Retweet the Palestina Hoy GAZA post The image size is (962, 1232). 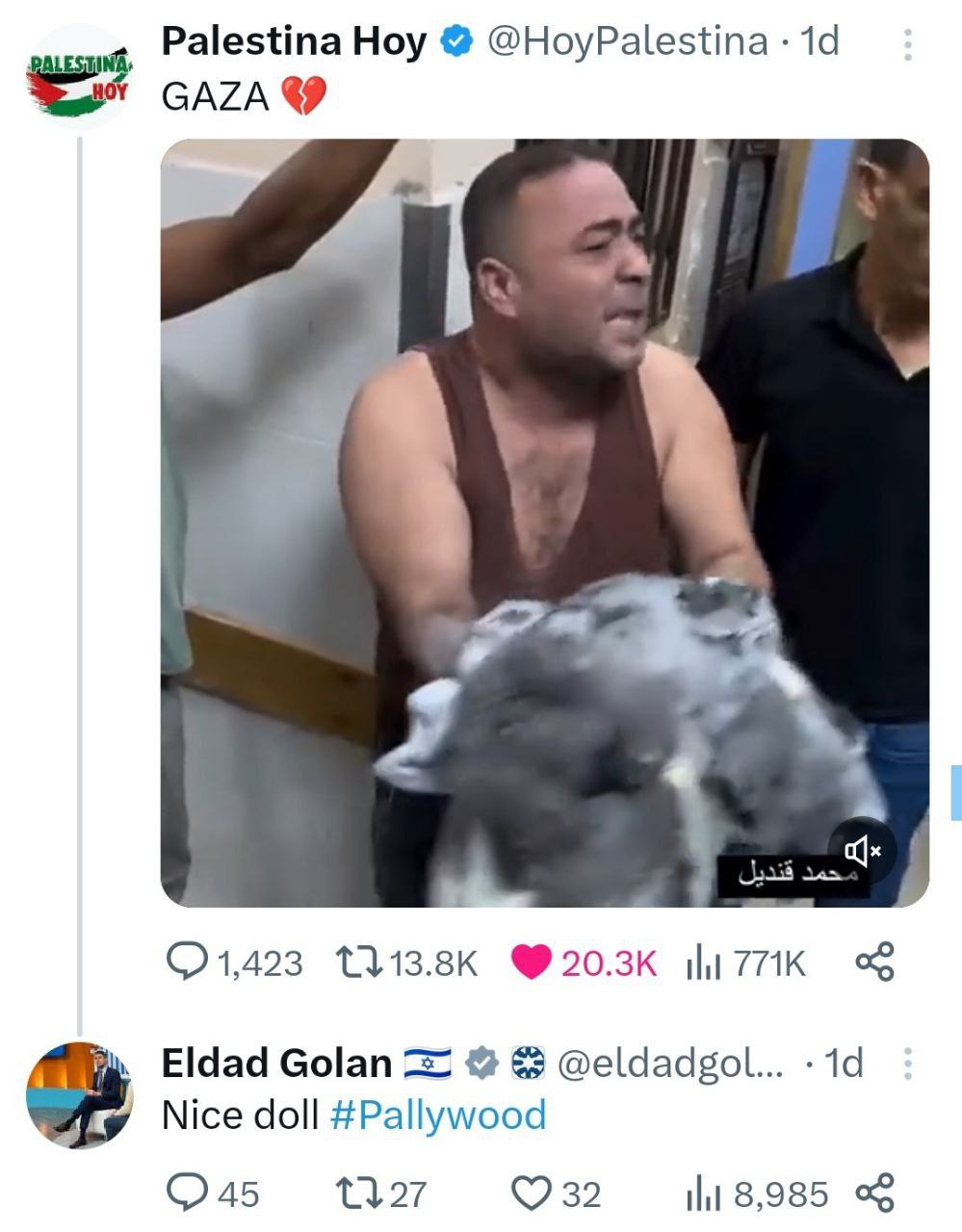[x=406, y=962]
